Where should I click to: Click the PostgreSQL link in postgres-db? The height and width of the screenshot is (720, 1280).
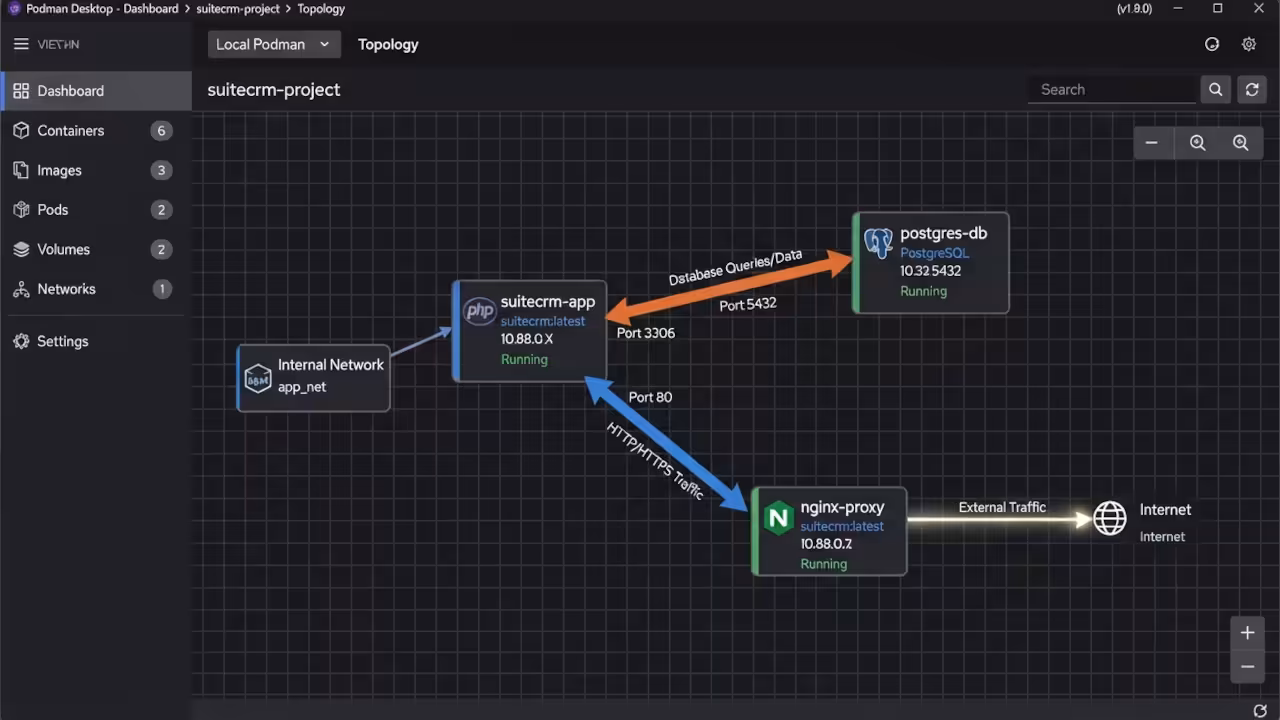pyautogui.click(x=935, y=253)
